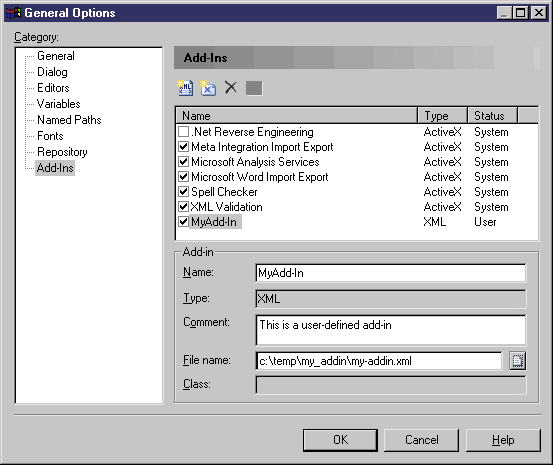Select the Fonts category item

pos(50,136)
